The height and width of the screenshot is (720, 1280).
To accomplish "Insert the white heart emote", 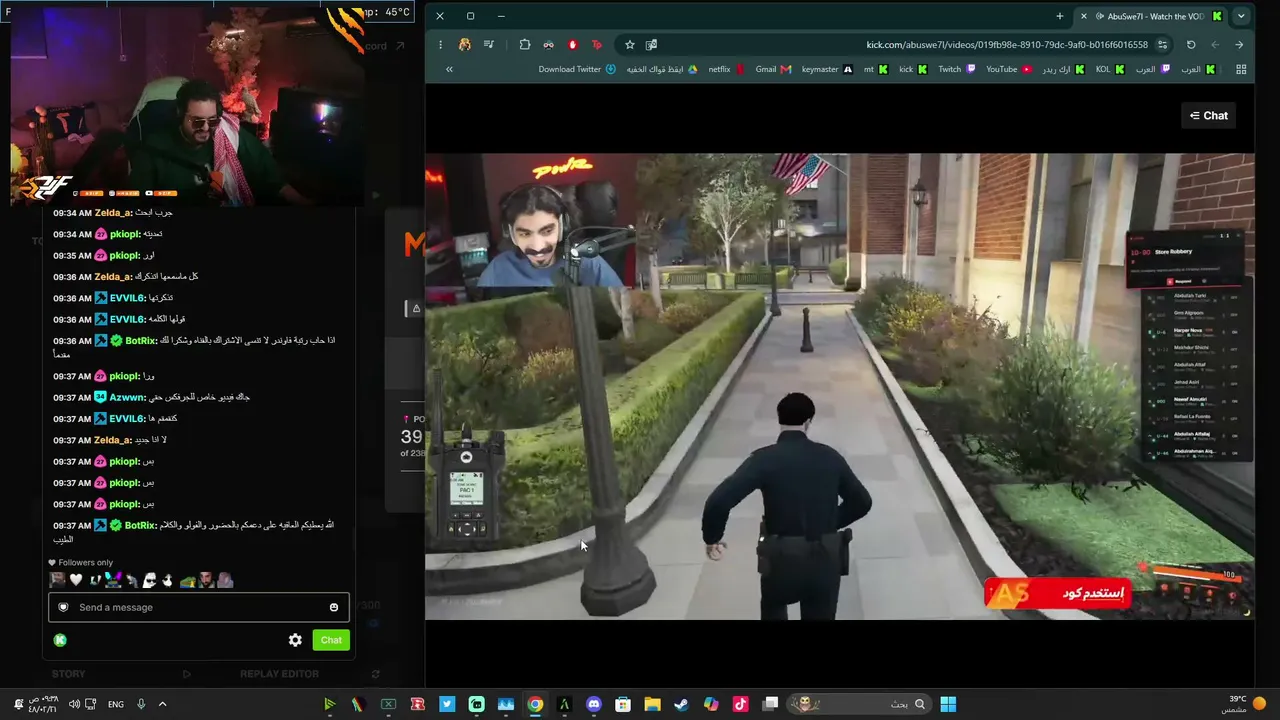I will coord(75,580).
